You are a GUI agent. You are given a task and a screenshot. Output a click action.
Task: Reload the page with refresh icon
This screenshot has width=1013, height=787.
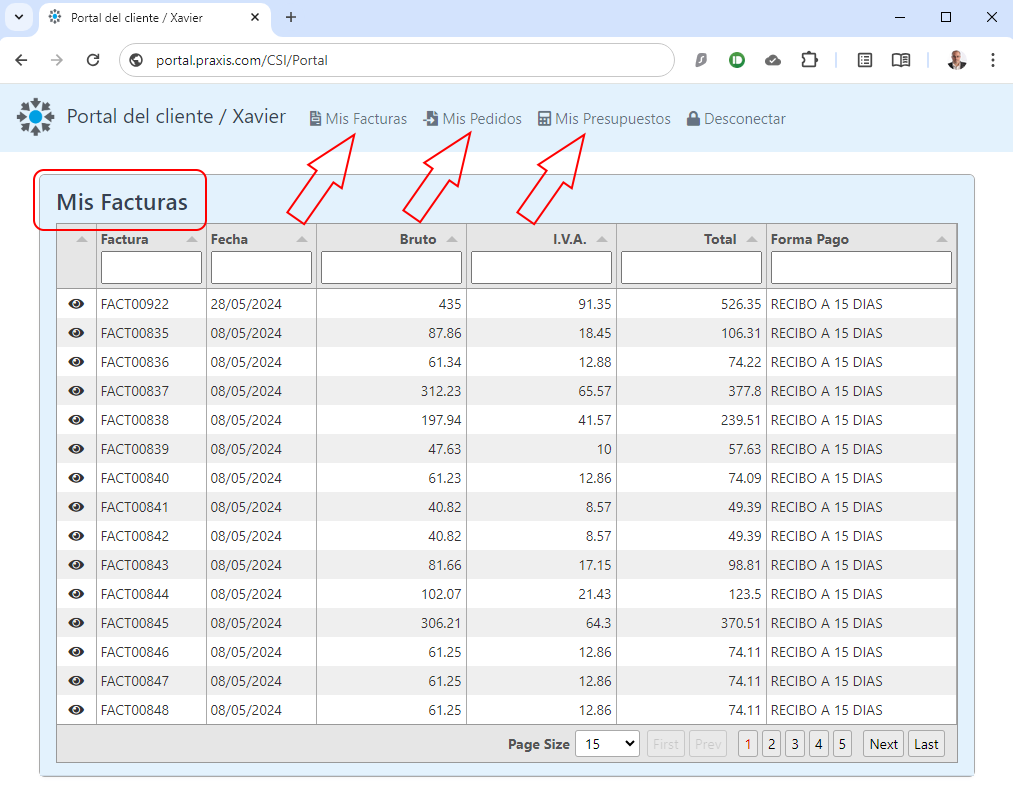pyautogui.click(x=93, y=60)
